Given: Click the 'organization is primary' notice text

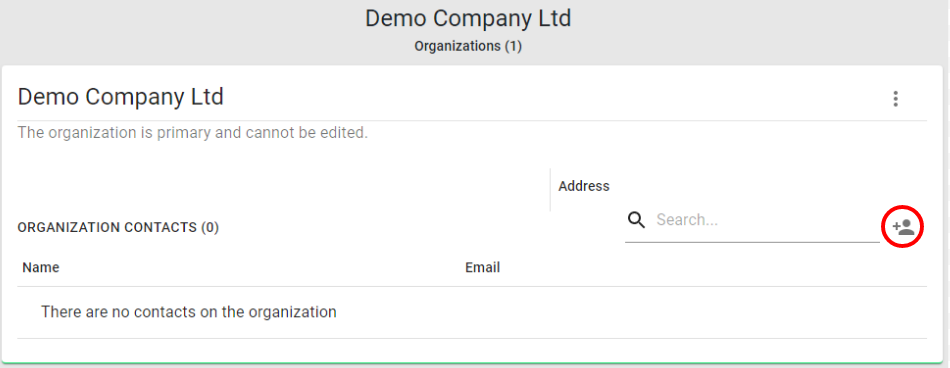Looking at the screenshot, I should coord(193,132).
